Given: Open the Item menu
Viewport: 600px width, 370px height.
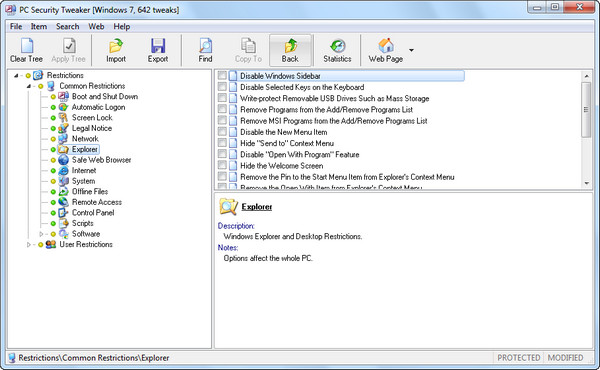Looking at the screenshot, I should [39, 26].
